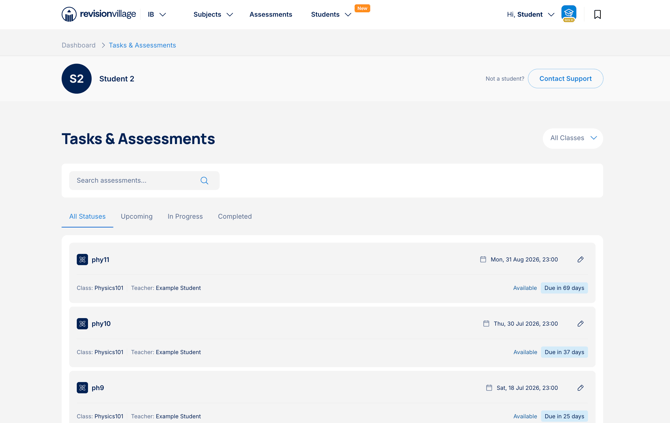The height and width of the screenshot is (423, 670).
Task: Expand the IB curriculum dropdown
Action: pos(156,15)
